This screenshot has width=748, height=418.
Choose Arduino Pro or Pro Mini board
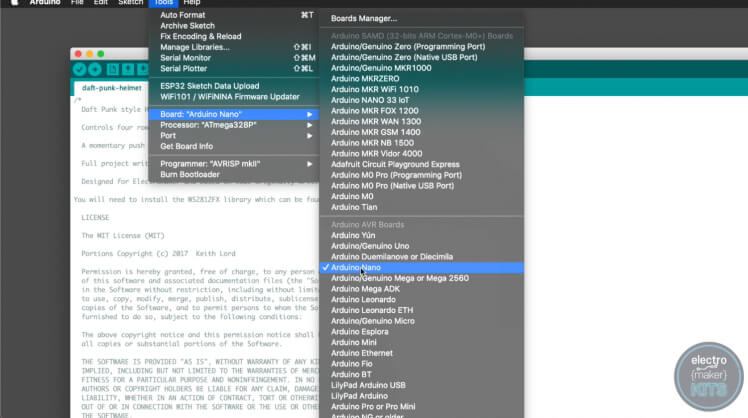coord(422,407)
